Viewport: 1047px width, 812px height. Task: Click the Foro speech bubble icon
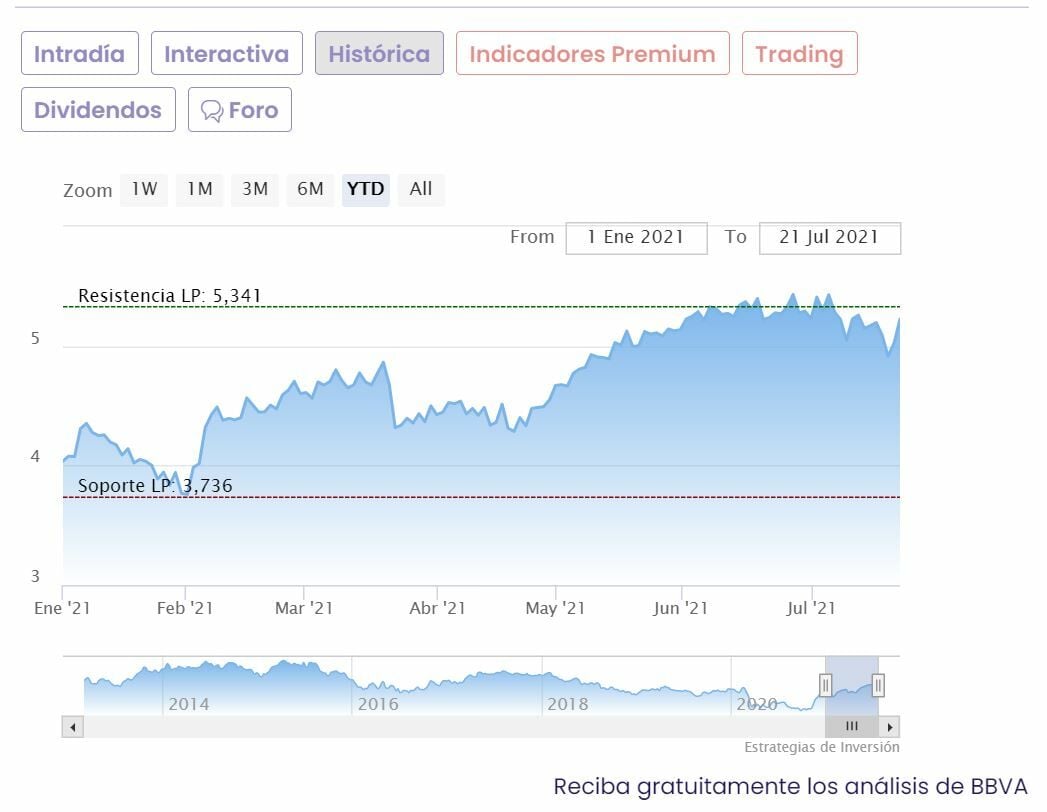[x=211, y=110]
